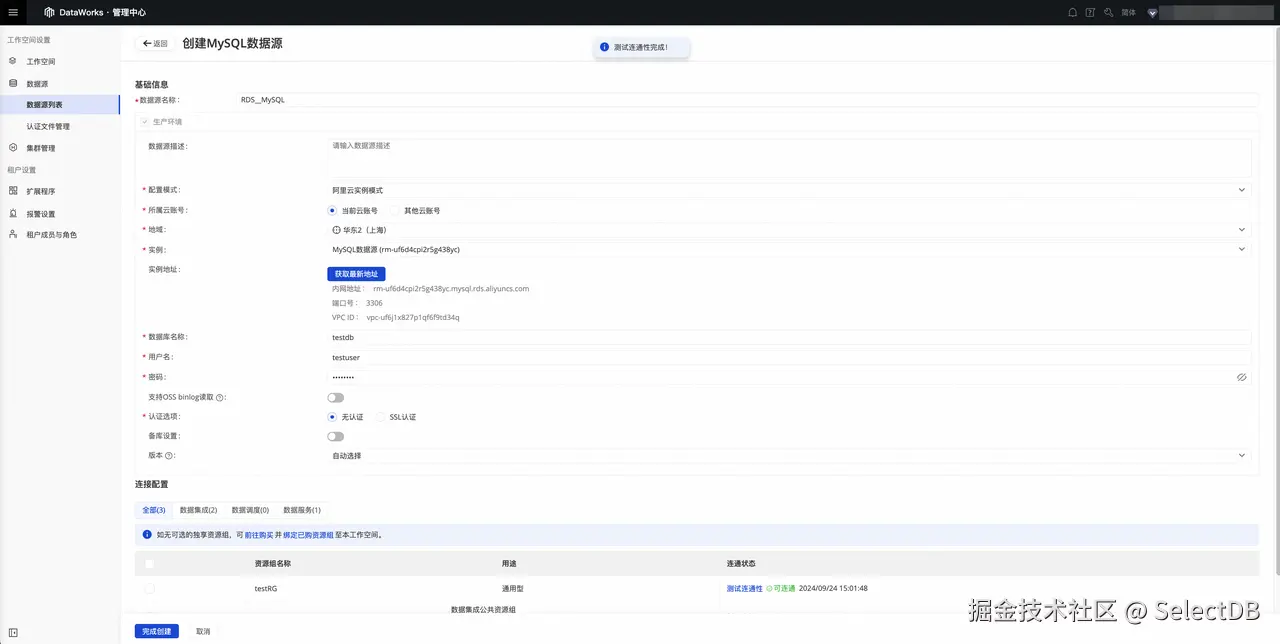Open 数据源列表 in the sidebar
Image resolution: width=1280 pixels, height=644 pixels.
pyautogui.click(x=59, y=105)
